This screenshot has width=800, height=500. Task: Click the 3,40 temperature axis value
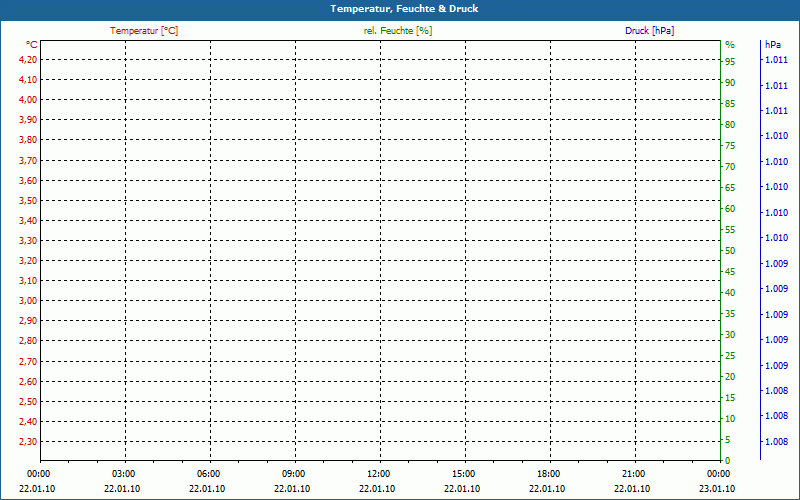[x=28, y=220]
